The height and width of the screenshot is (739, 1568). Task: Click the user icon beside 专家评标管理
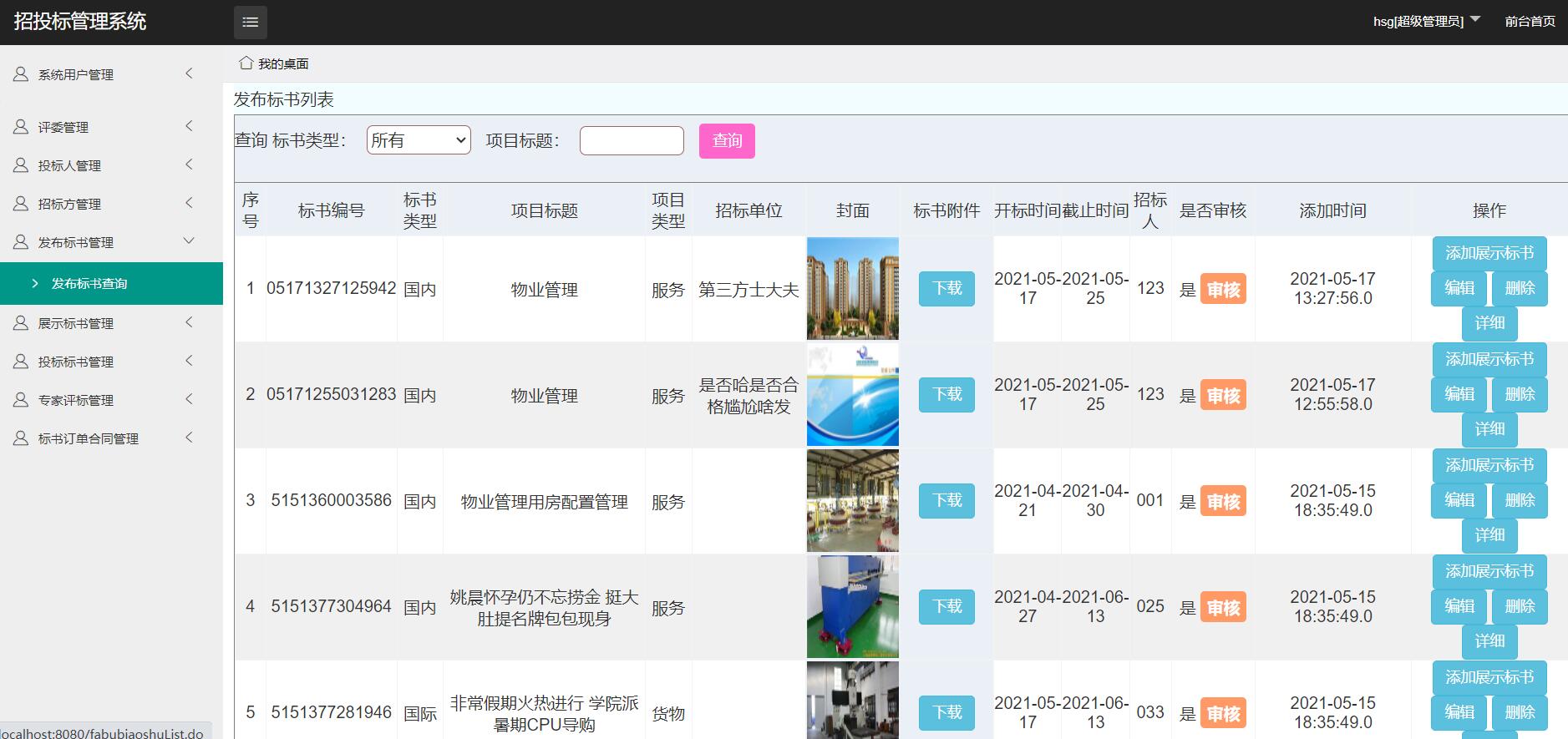click(x=21, y=400)
